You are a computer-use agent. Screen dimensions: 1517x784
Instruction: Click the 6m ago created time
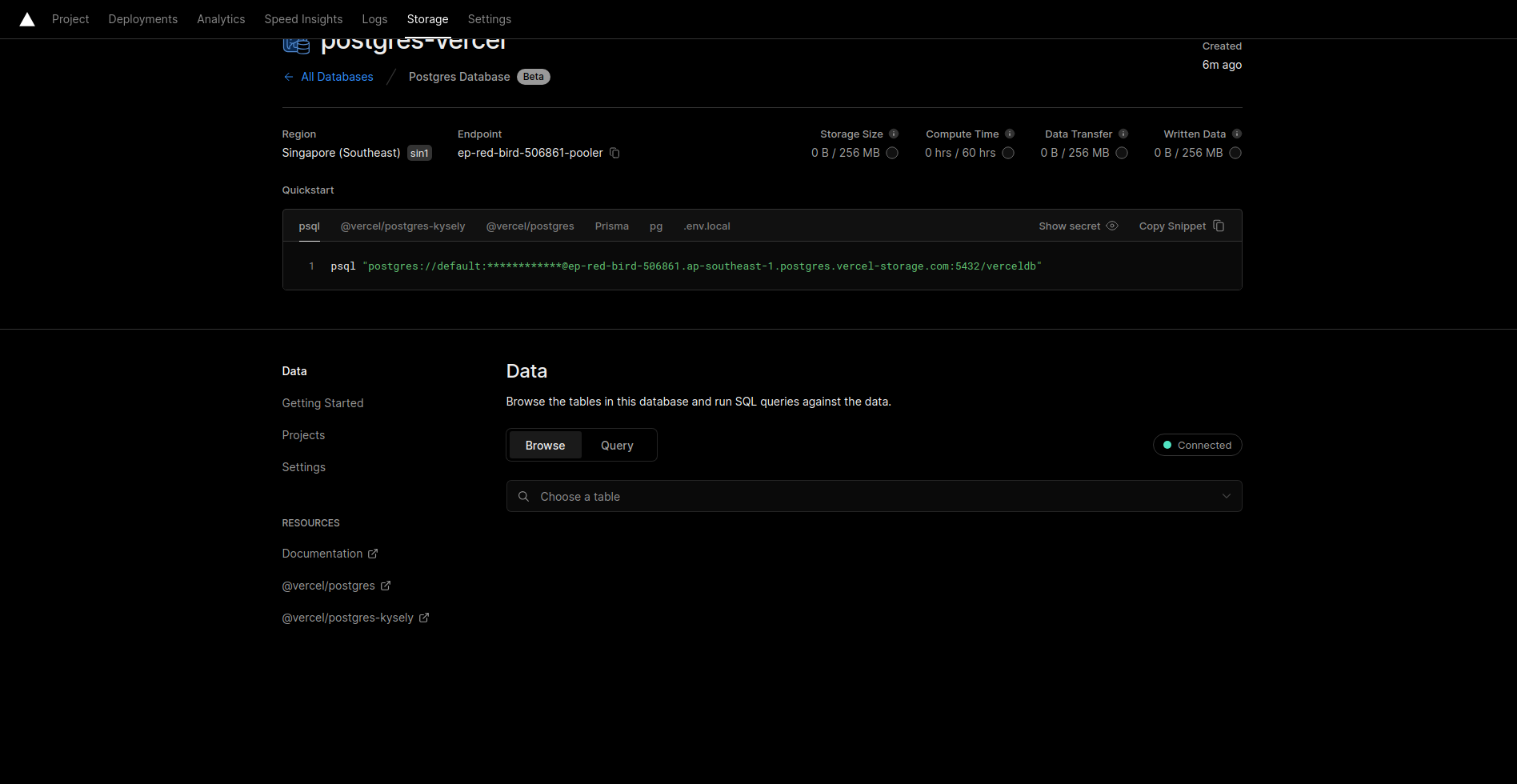click(x=1222, y=65)
